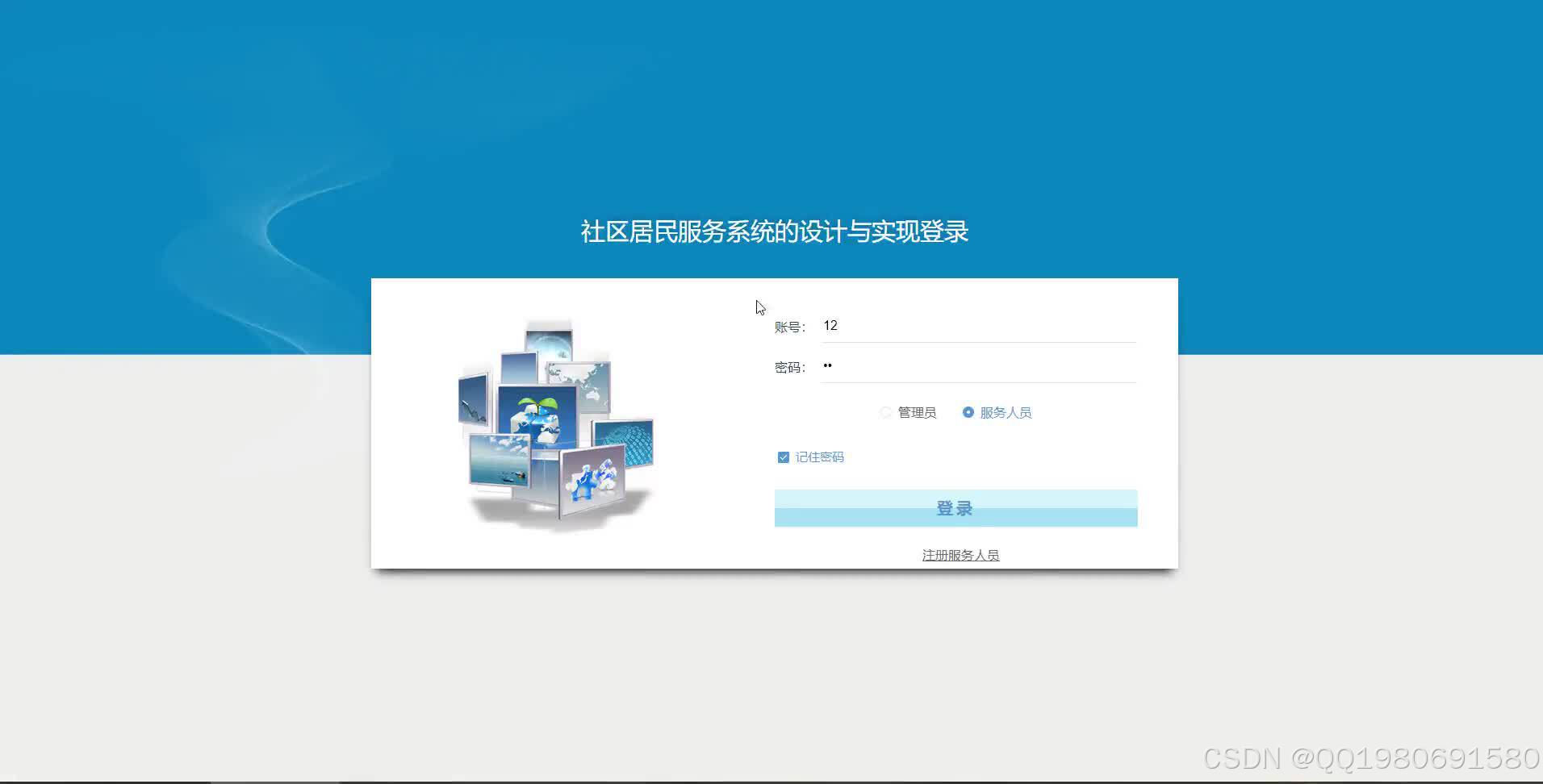Click inside the 账号 input field
Screen dimensions: 1543x784
[x=968, y=326]
